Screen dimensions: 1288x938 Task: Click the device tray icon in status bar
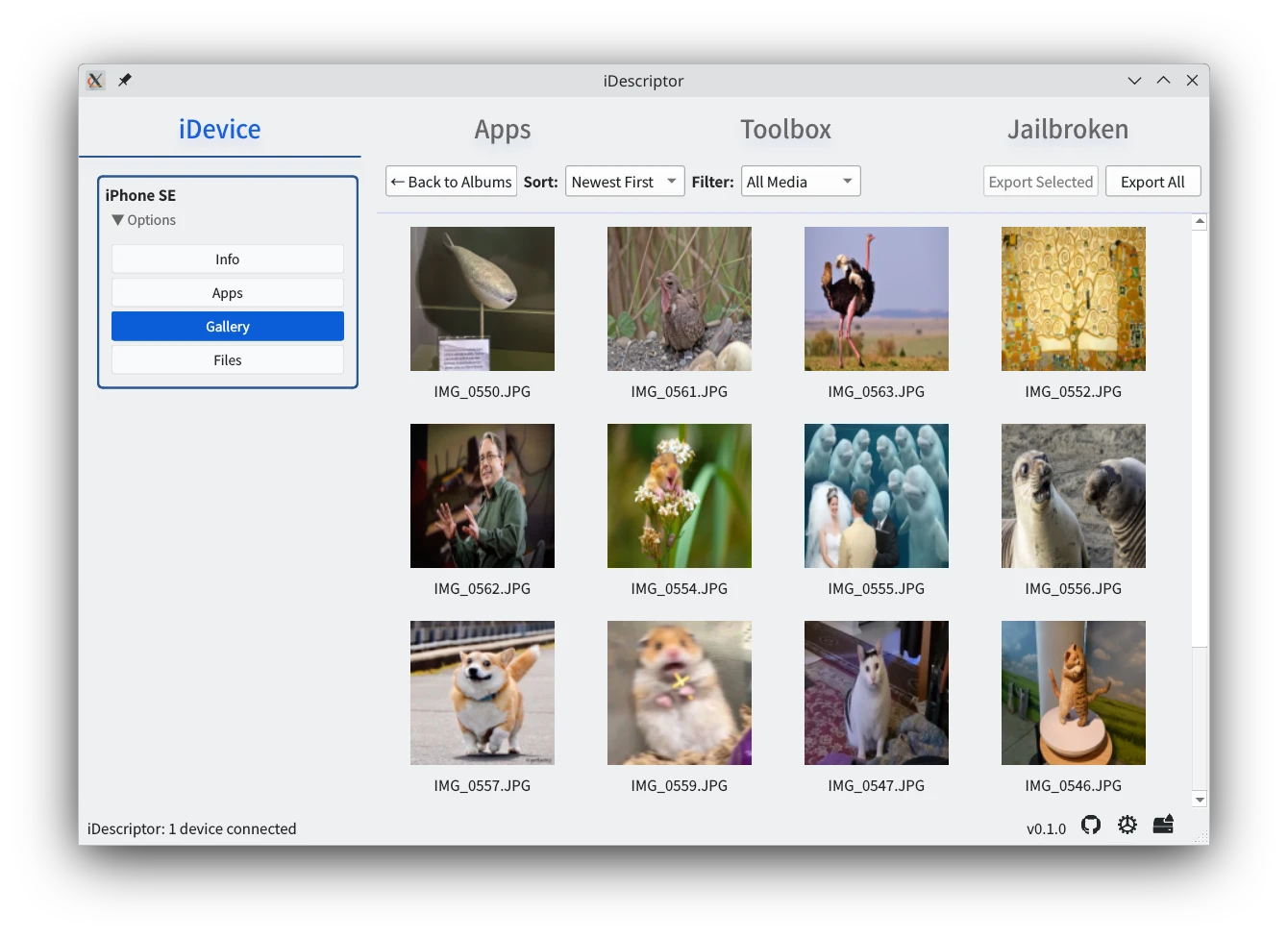pyautogui.click(x=1163, y=825)
